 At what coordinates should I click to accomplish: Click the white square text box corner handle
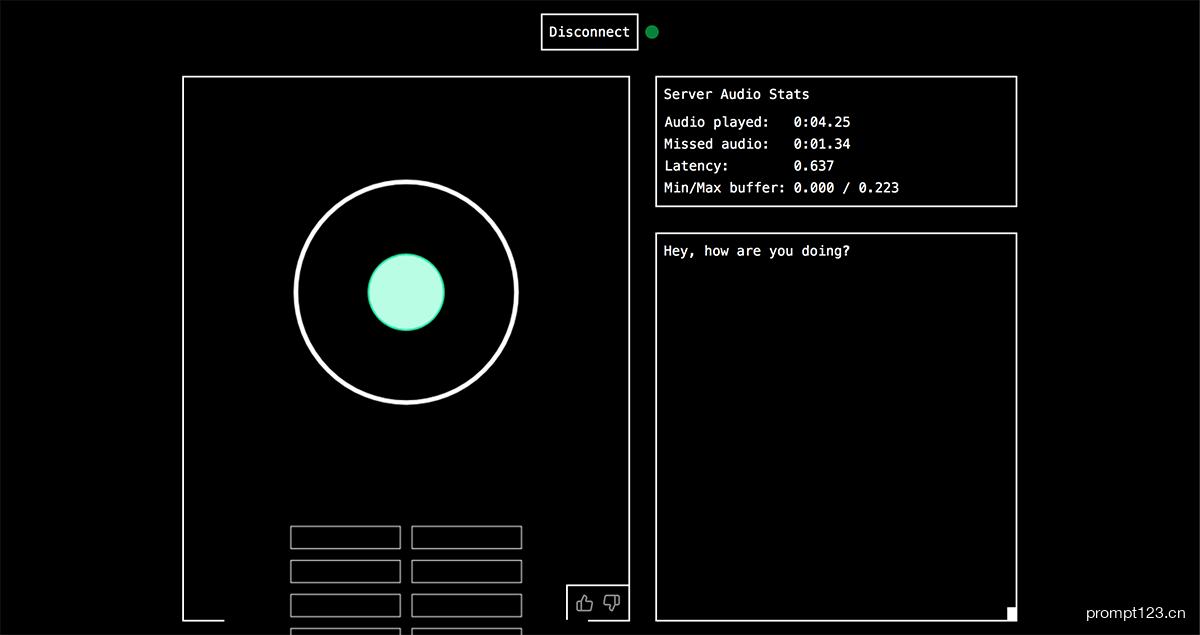[x=1012, y=614]
